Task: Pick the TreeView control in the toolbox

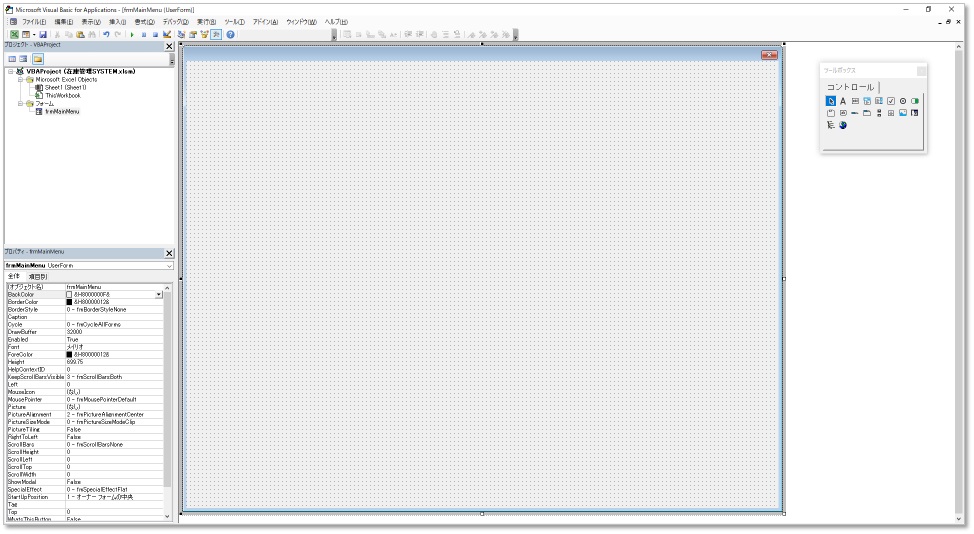Action: (831, 125)
